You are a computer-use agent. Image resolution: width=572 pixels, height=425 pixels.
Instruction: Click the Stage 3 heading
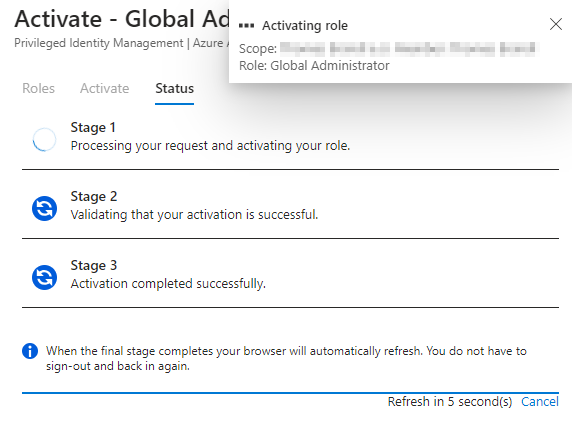pyautogui.click(x=94, y=265)
